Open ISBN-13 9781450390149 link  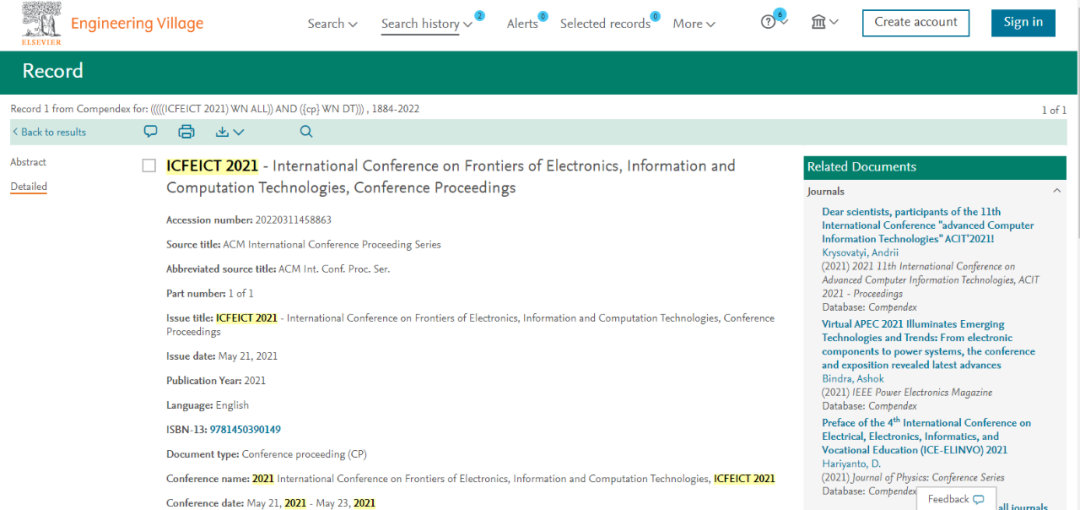[245, 429]
